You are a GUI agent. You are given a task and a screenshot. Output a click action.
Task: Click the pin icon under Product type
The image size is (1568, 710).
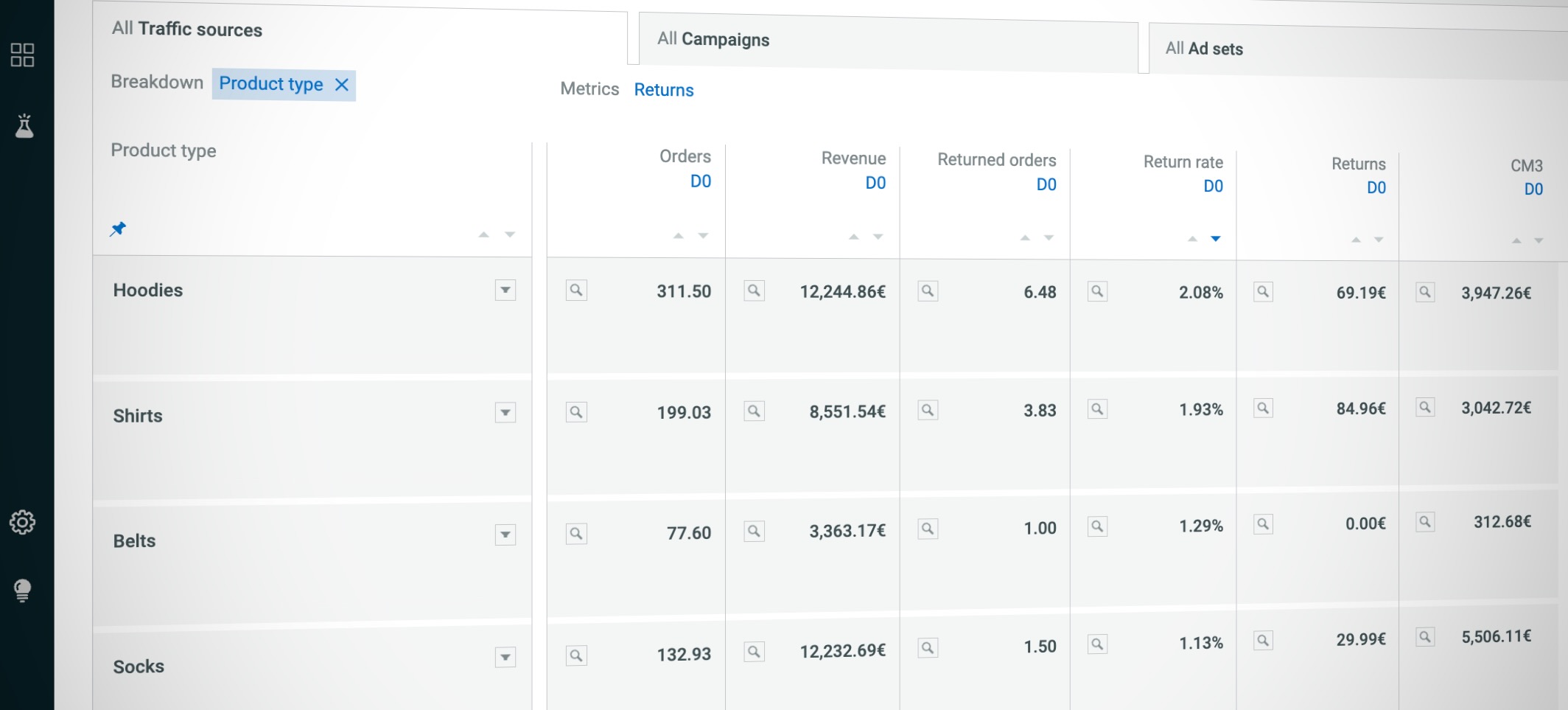click(x=118, y=229)
